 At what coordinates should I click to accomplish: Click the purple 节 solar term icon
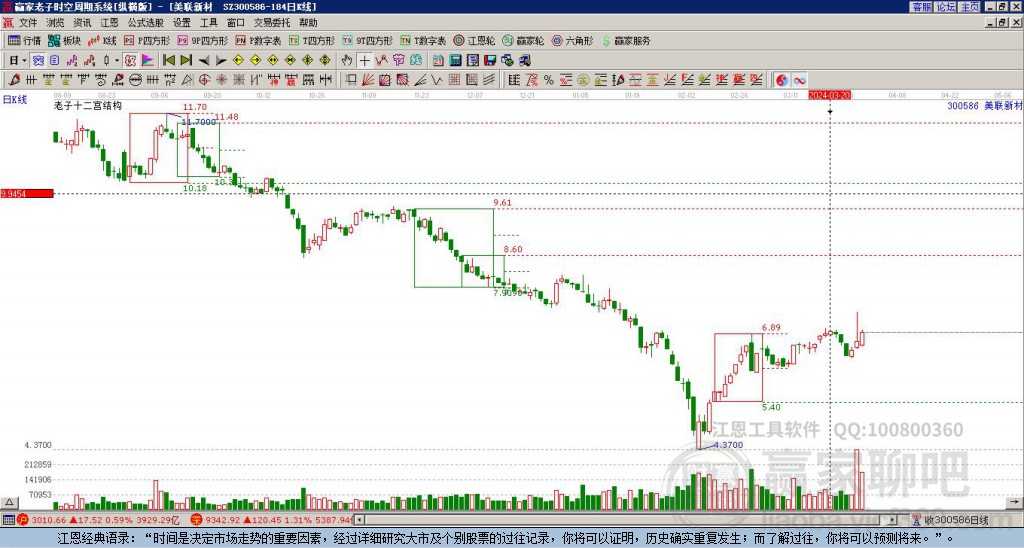[398, 61]
